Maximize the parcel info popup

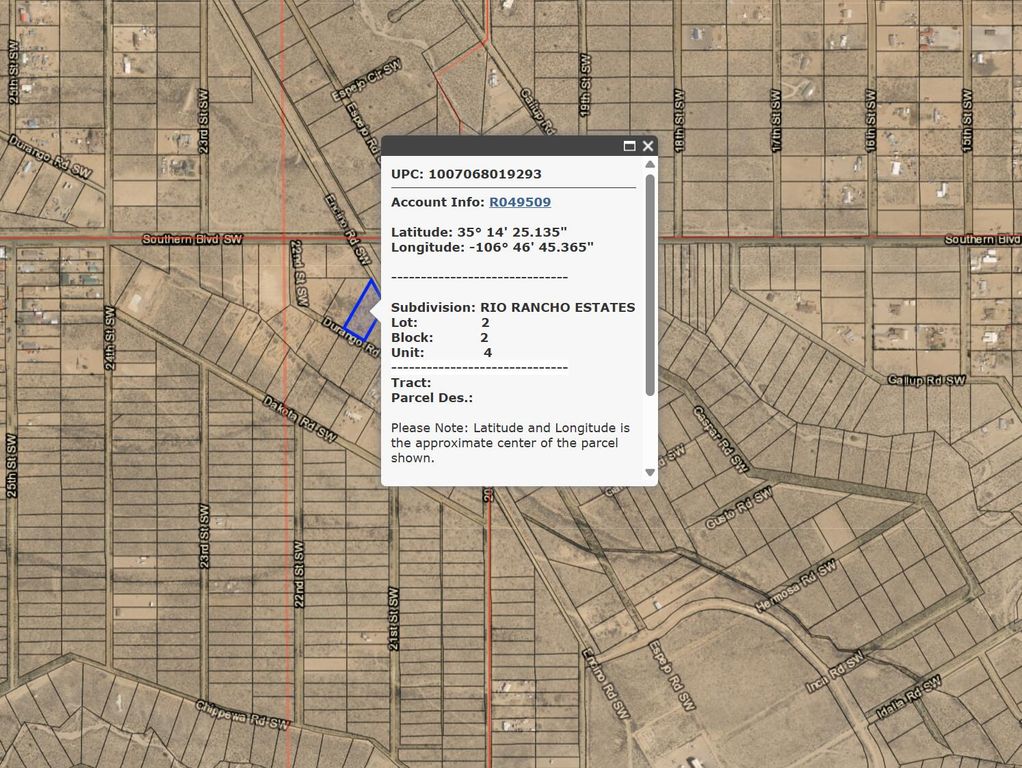pos(629,145)
